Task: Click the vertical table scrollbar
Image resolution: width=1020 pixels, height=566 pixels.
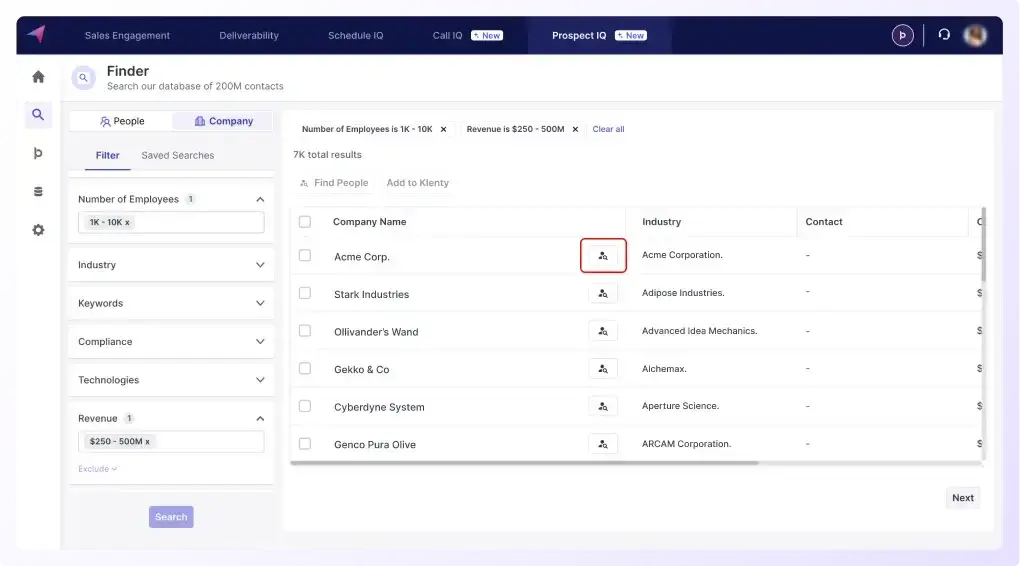Action: pos(983,245)
